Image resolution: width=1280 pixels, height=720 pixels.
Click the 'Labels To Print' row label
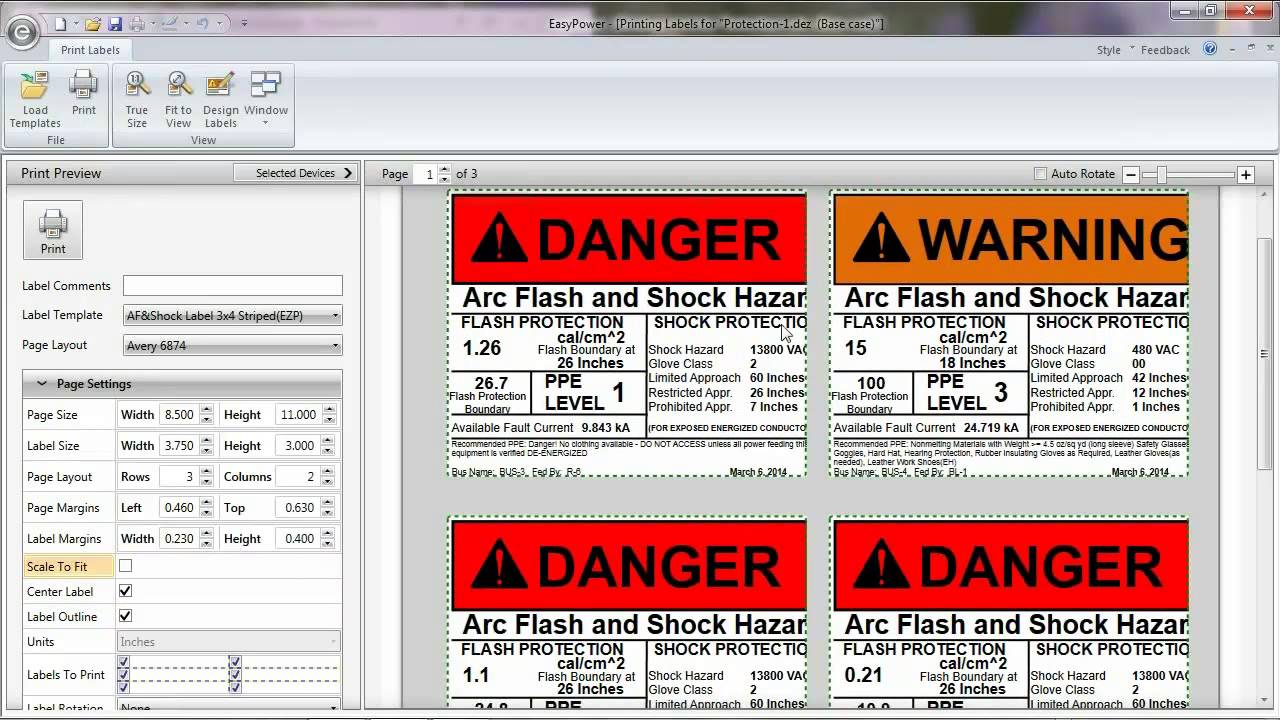(66, 675)
